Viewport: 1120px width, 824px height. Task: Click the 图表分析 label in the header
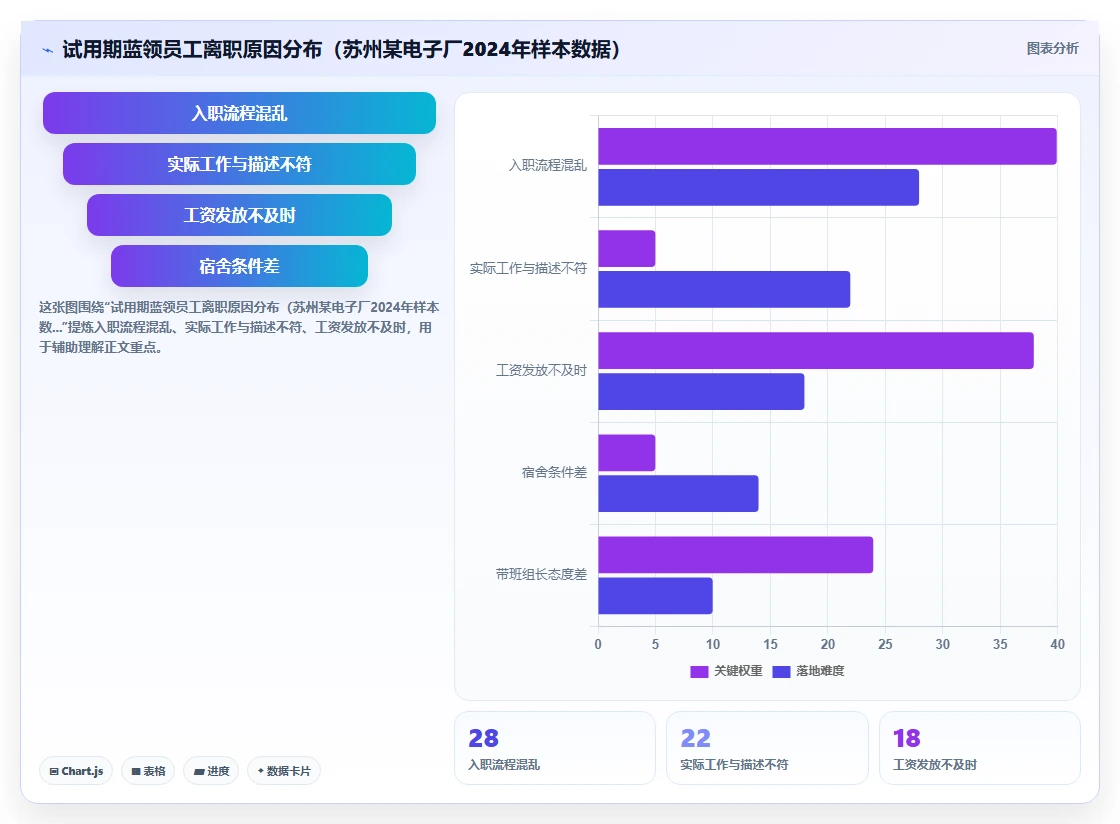point(1052,49)
